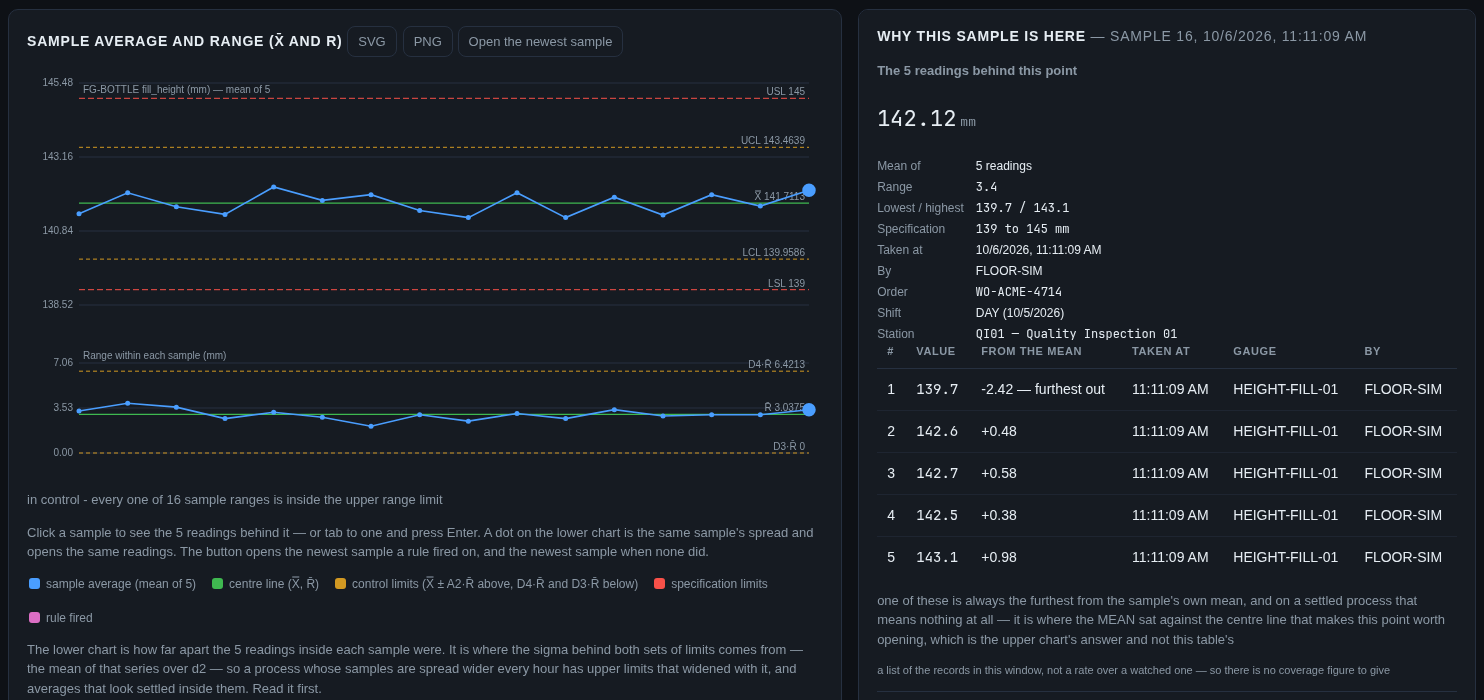Click the value 142.7 in reading 3

point(937,473)
